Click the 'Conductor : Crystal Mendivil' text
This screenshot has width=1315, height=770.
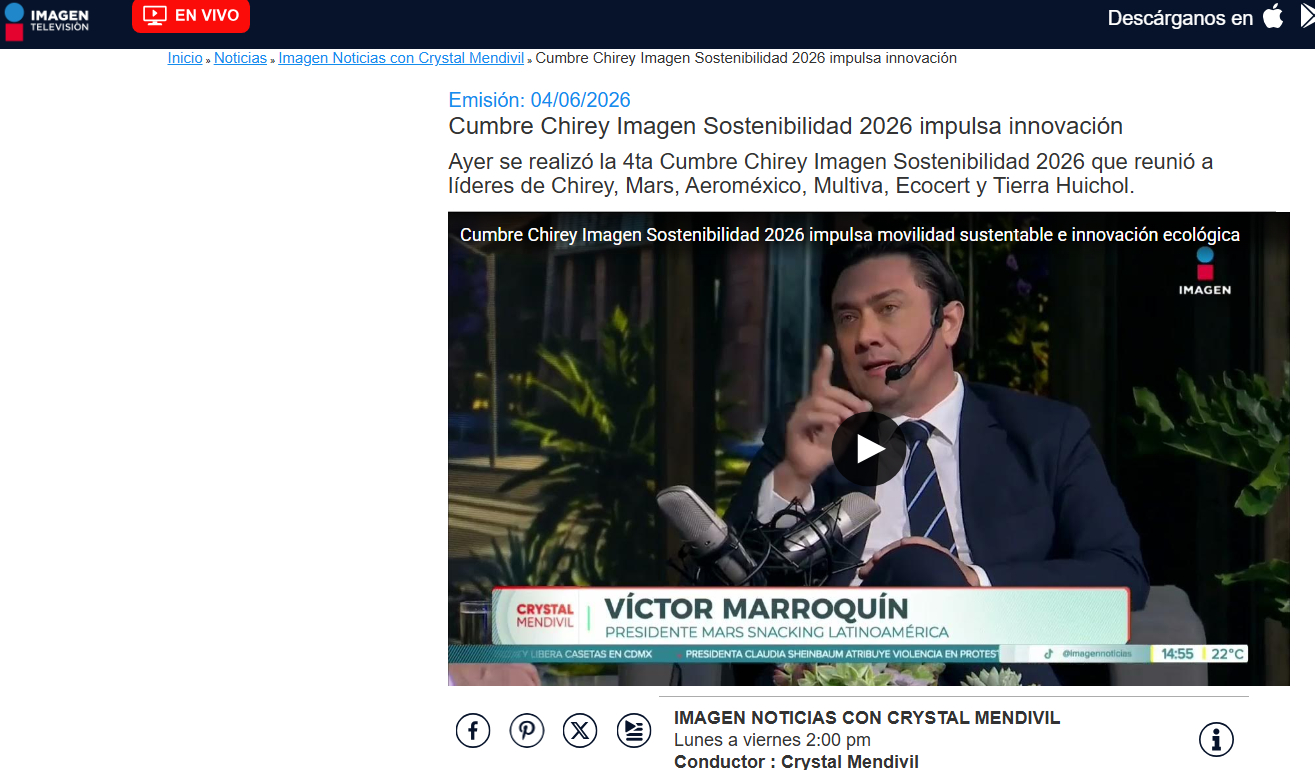796,762
